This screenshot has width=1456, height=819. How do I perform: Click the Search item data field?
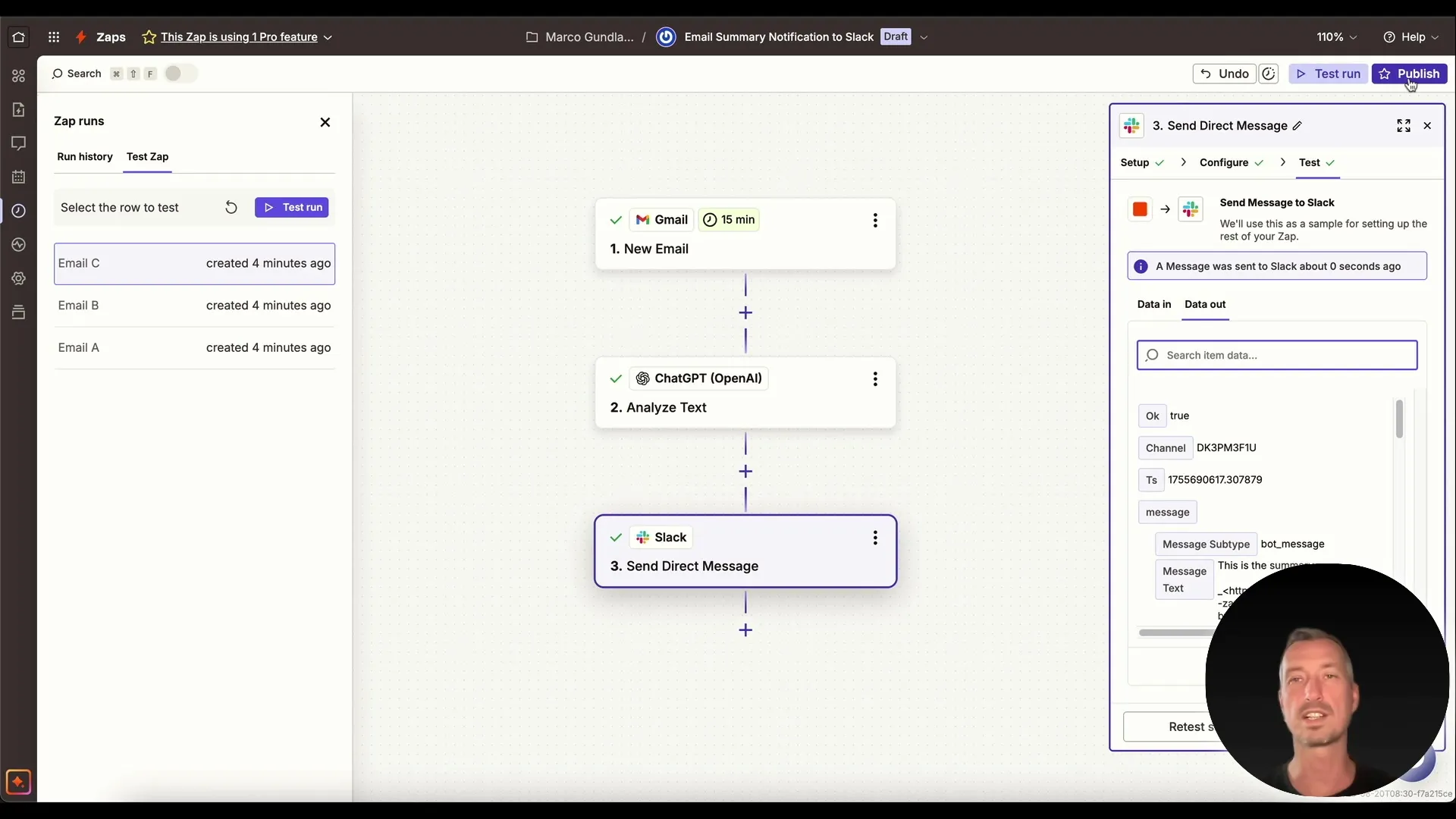1277,355
